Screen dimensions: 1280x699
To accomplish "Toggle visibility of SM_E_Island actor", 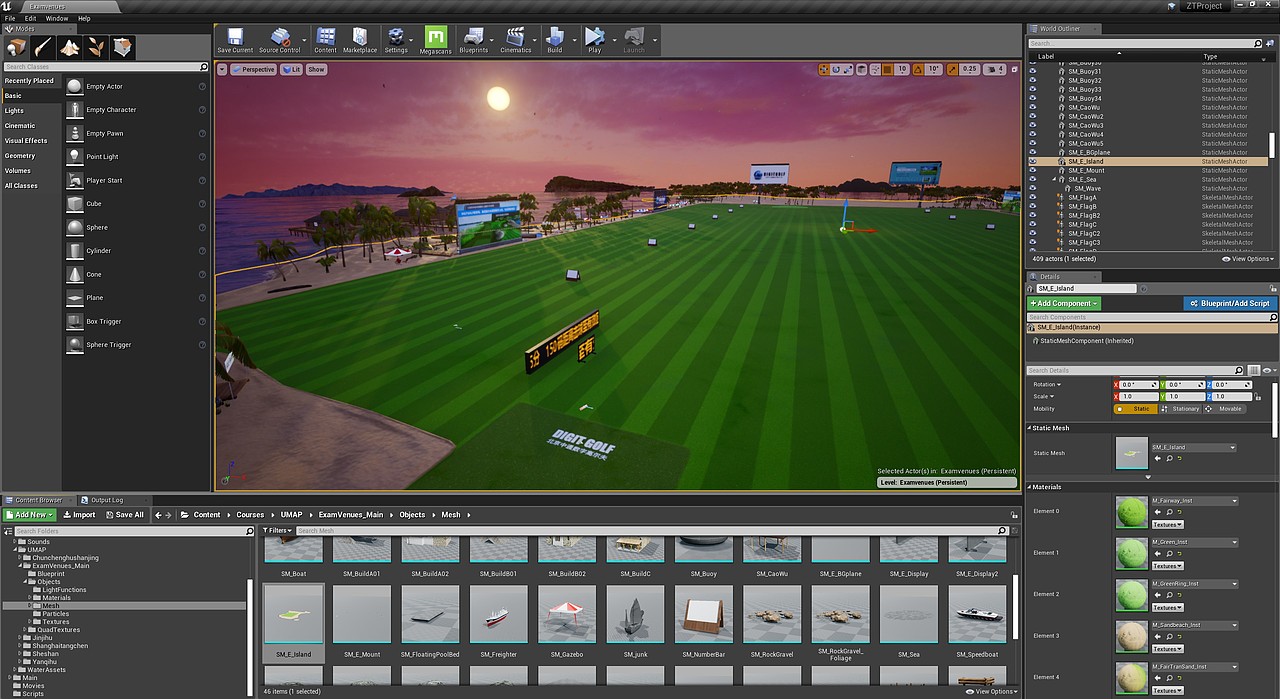I will tap(1033, 160).
